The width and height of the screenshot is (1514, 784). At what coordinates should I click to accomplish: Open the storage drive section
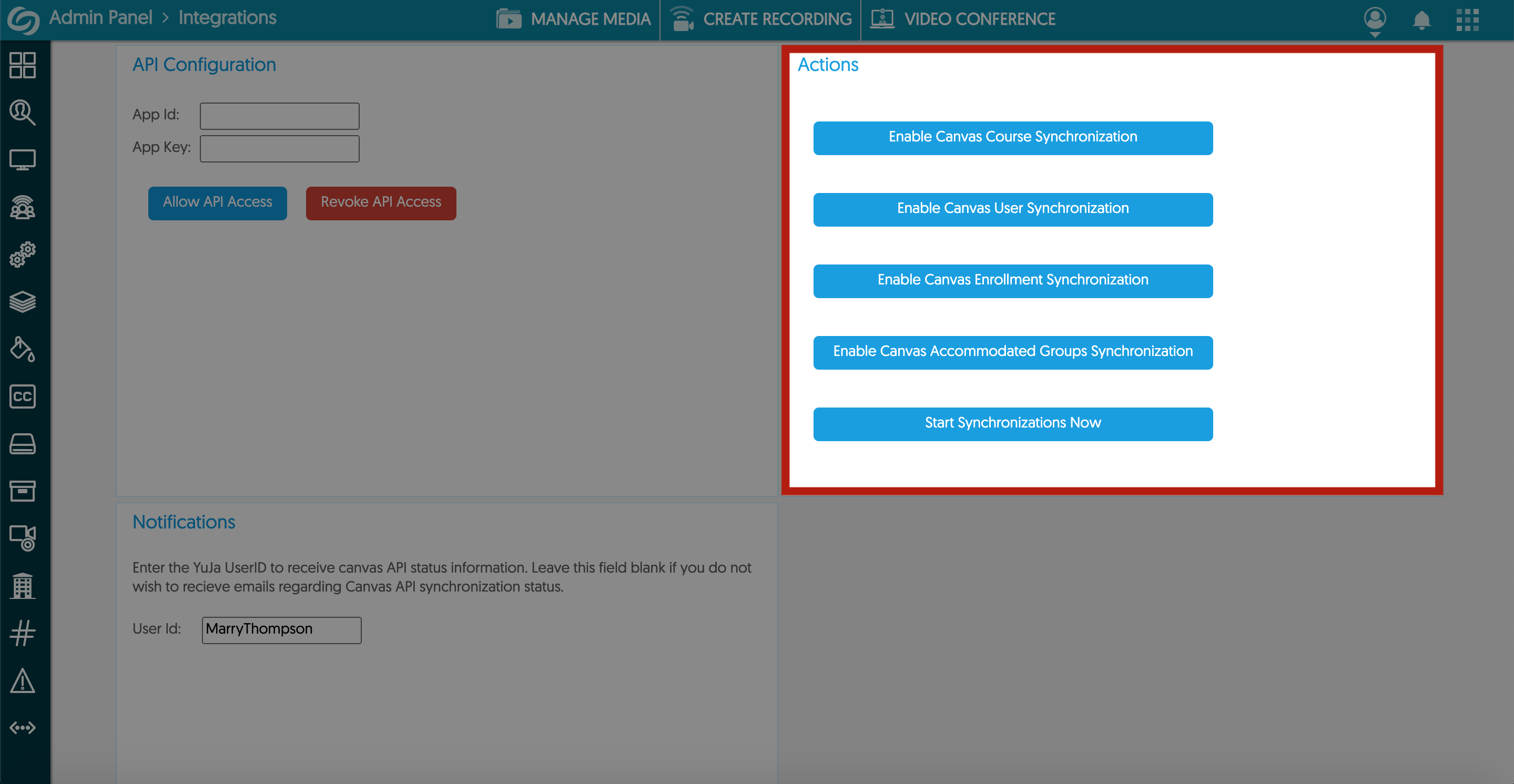pos(23,444)
